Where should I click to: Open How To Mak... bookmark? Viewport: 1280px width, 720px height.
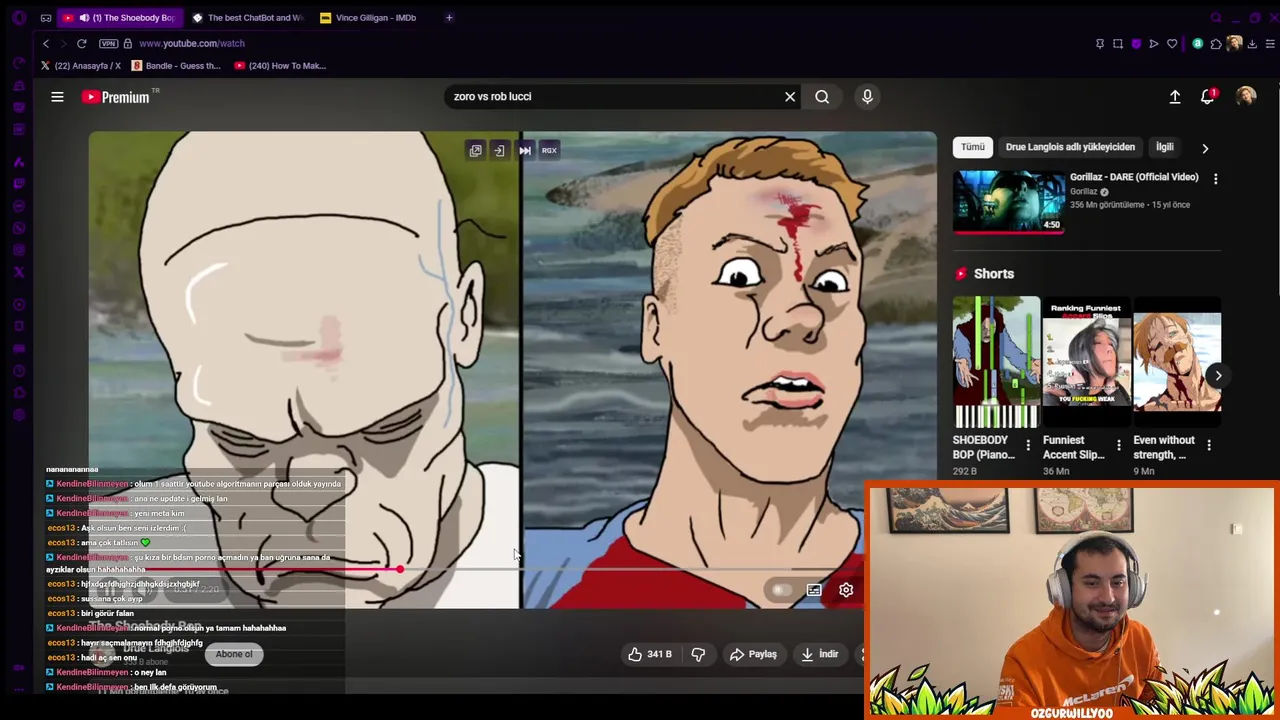[280, 66]
